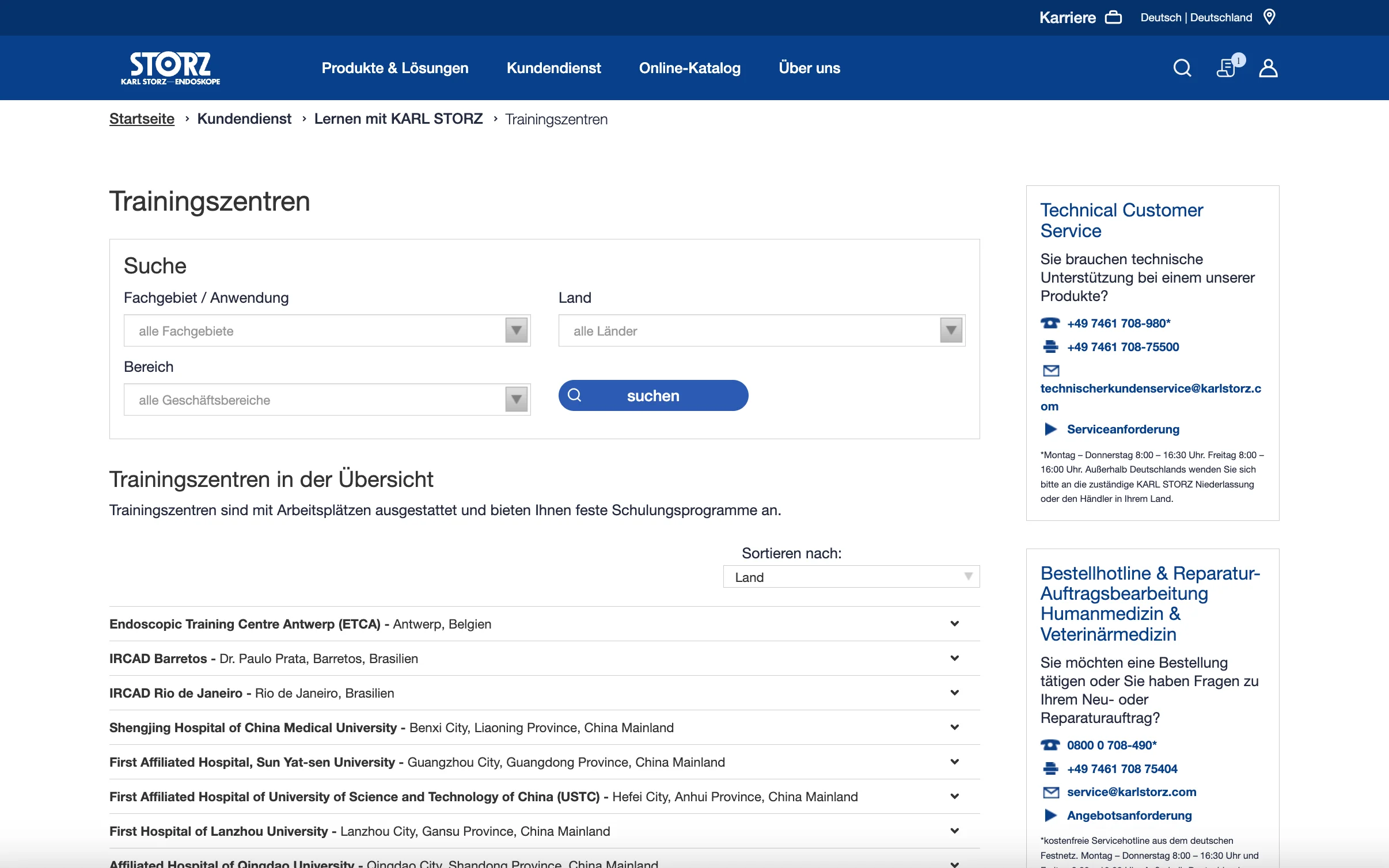The width and height of the screenshot is (1389, 868).
Task: Open the 'Über uns' menu
Action: pos(809,68)
